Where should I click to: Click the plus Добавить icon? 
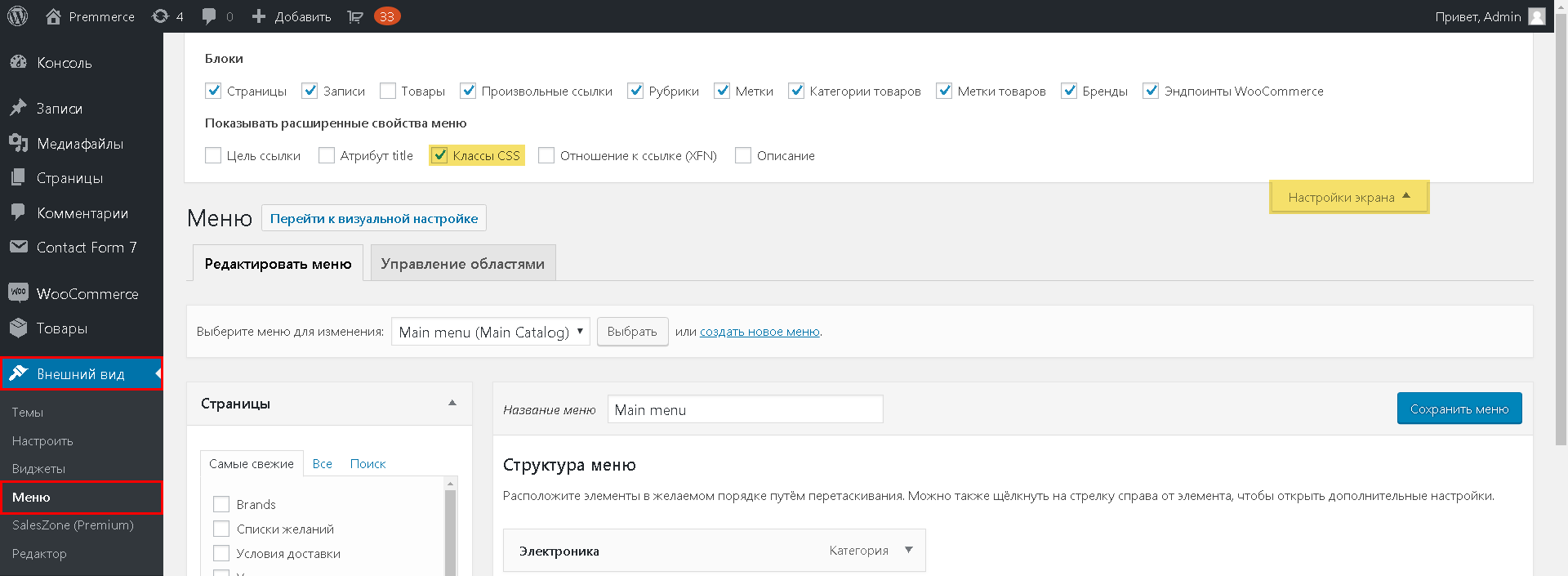pyautogui.click(x=259, y=16)
